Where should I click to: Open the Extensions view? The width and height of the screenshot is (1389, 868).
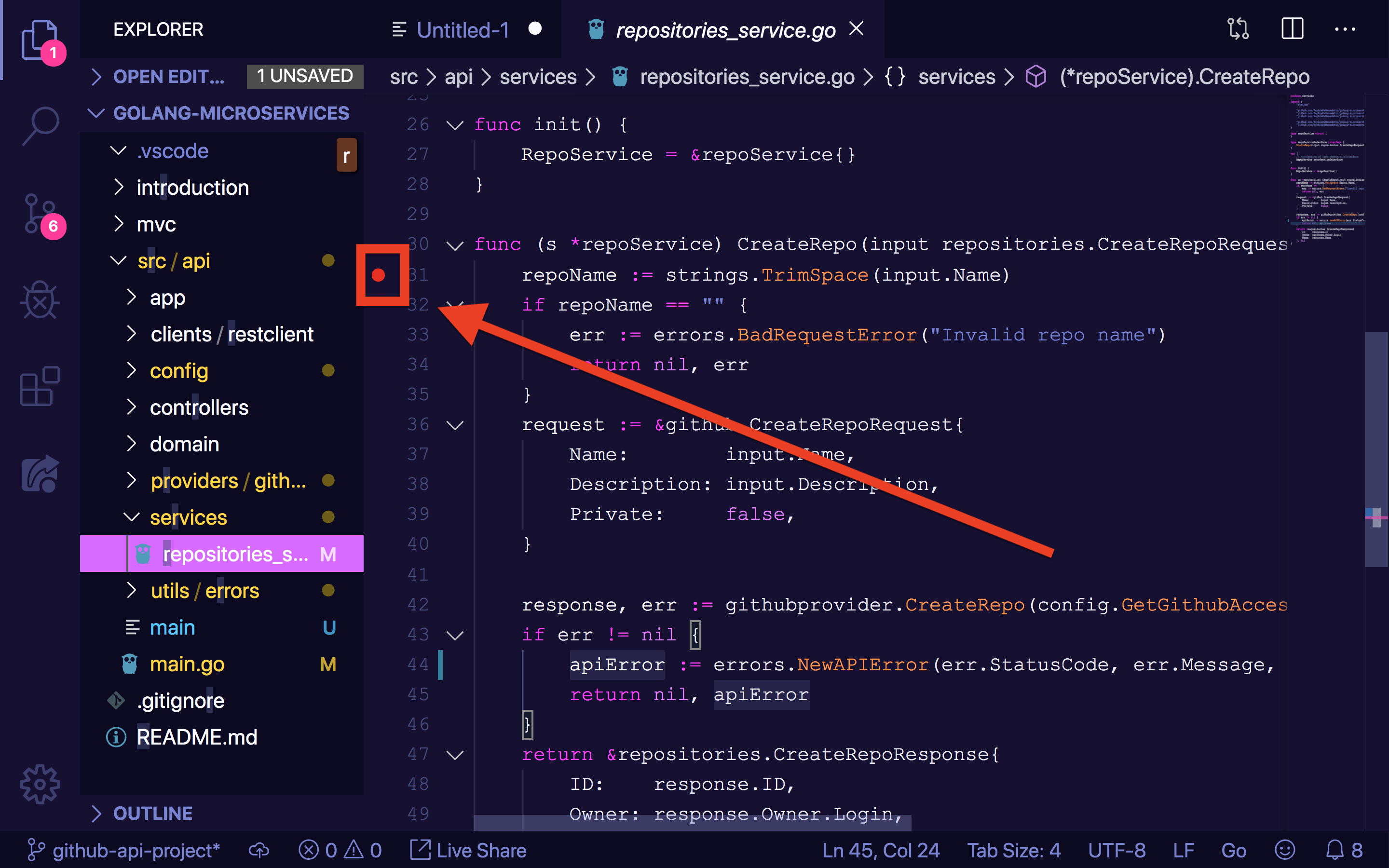pos(39,386)
